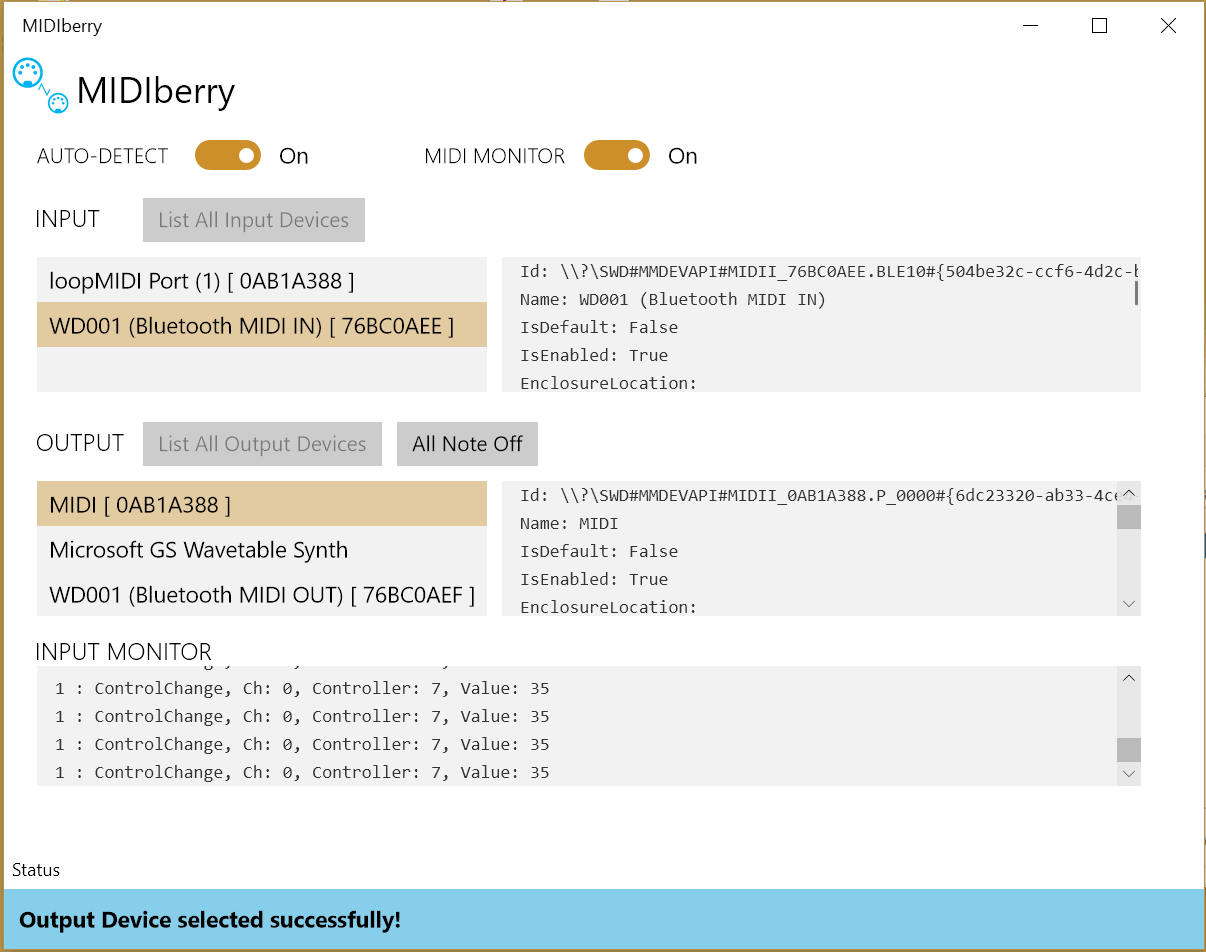Select MIDI [ 0AB1A388 ] output device
The image size is (1206, 952).
click(x=262, y=504)
